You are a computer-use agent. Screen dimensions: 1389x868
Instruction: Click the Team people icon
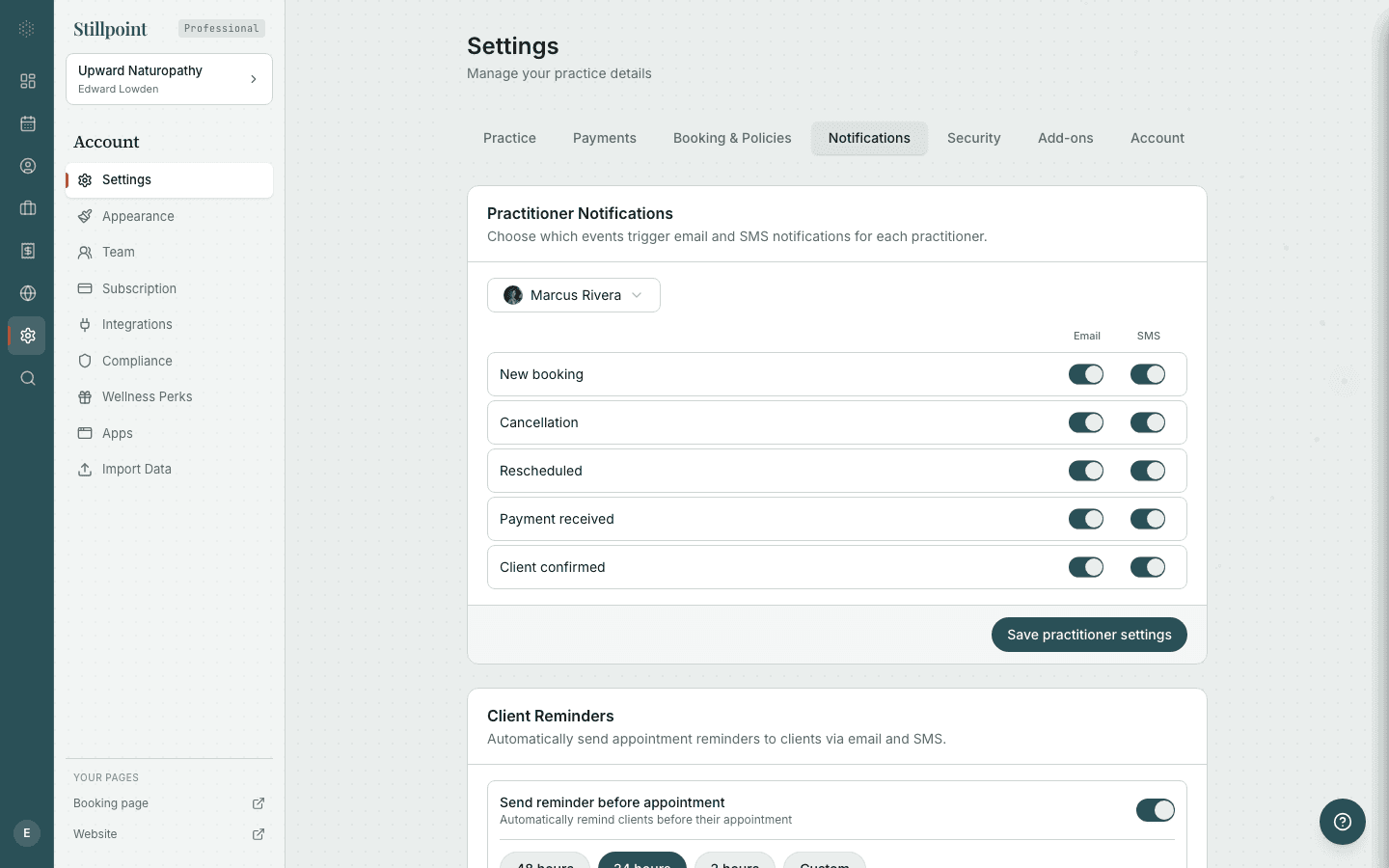coord(85,253)
